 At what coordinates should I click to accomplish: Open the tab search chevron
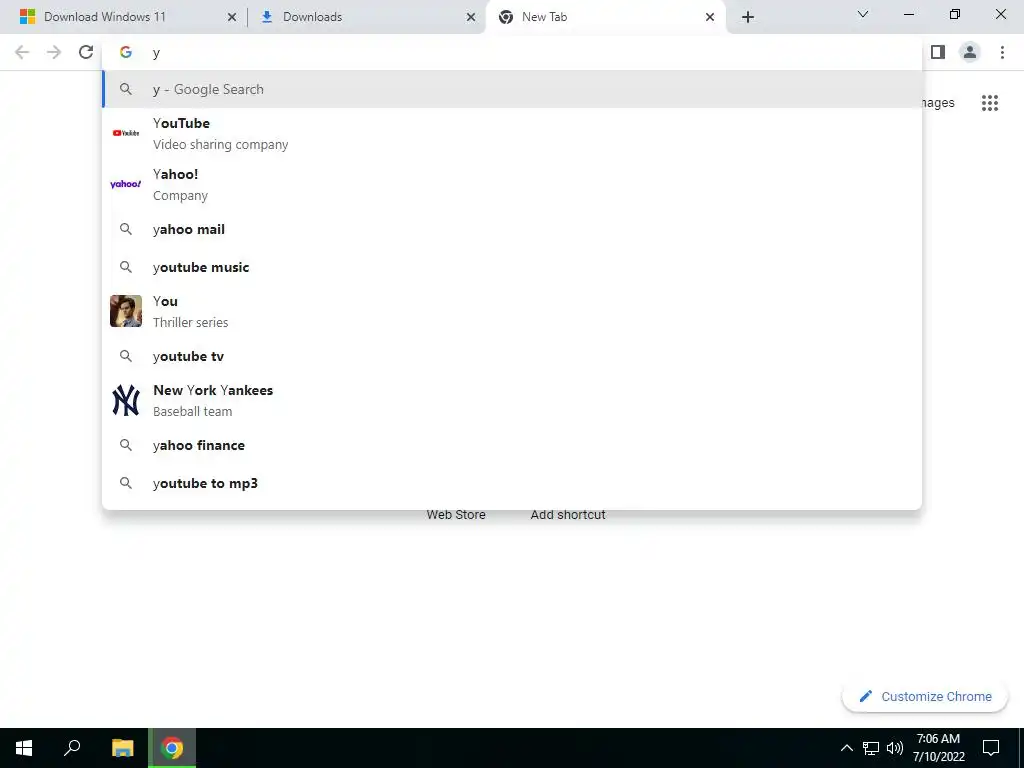click(863, 14)
